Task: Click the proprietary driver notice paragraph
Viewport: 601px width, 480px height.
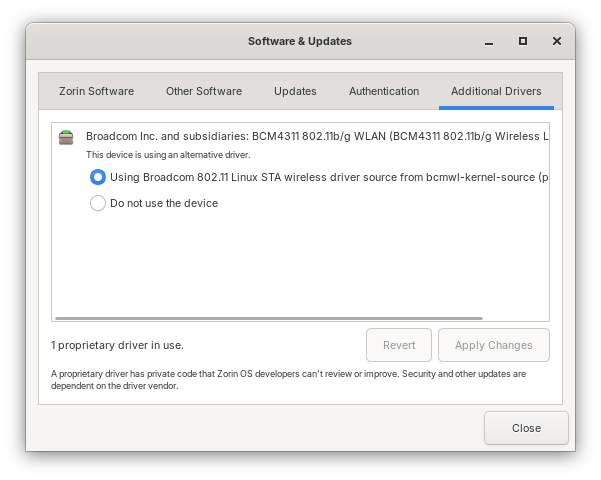Action: pyautogui.click(x=288, y=380)
